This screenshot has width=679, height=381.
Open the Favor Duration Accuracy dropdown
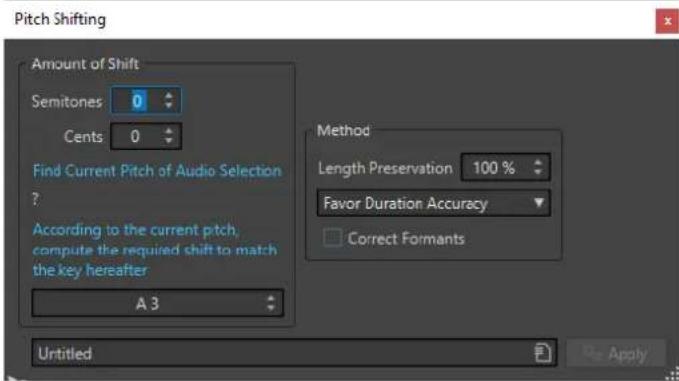click(433, 203)
